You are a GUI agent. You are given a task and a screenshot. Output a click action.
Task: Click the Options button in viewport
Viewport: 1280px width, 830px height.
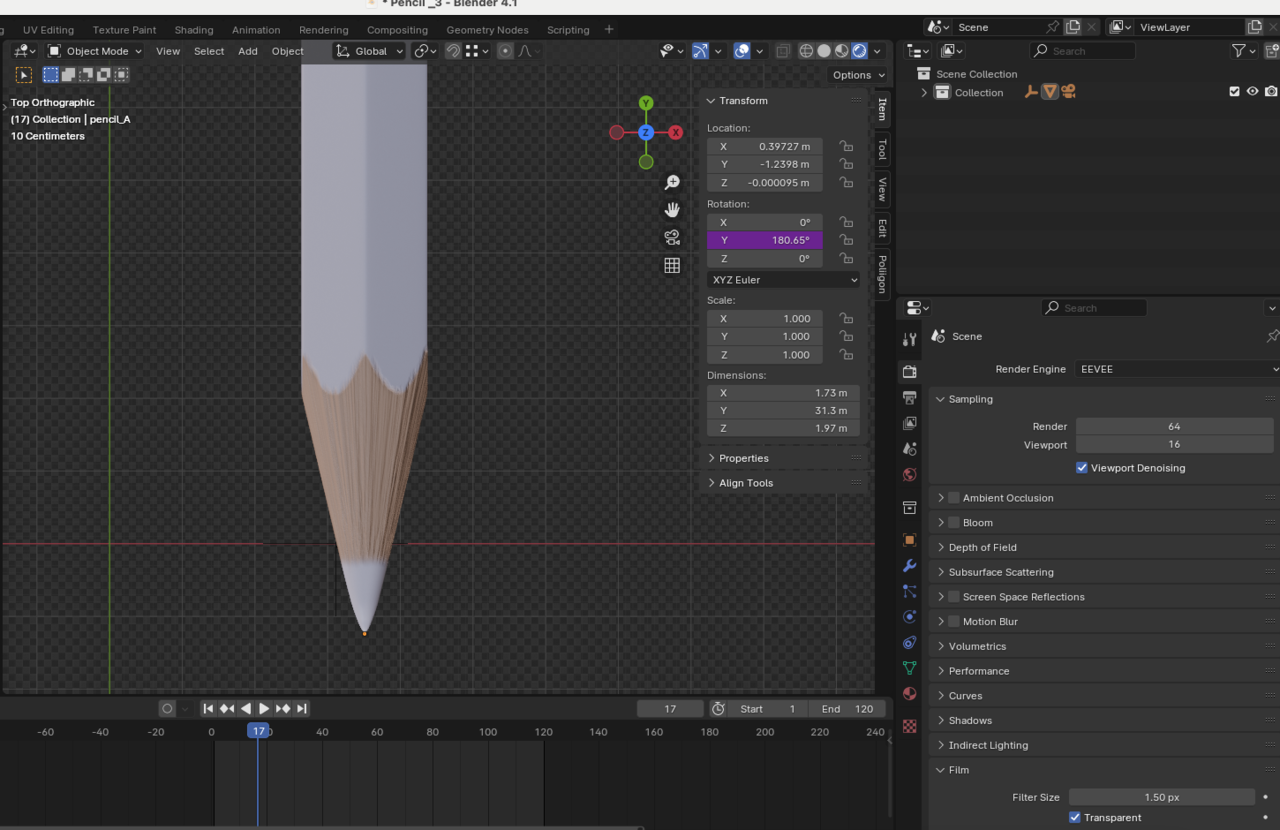pos(858,75)
